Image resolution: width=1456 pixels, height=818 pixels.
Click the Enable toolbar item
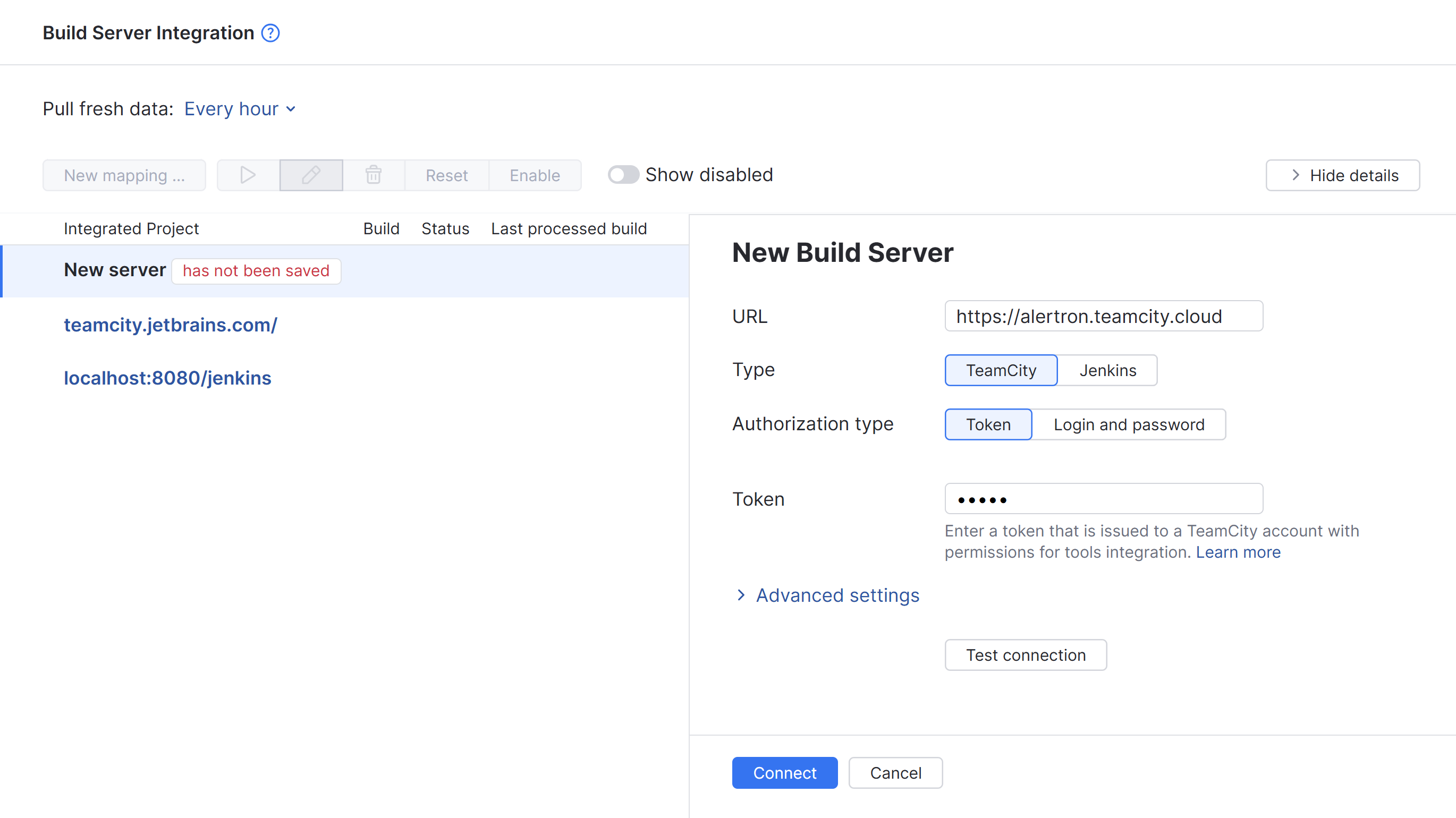534,175
